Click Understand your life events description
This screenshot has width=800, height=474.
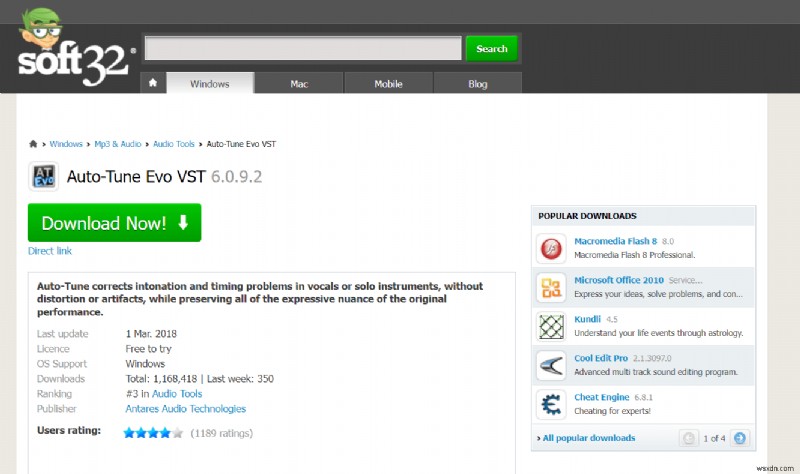click(x=659, y=333)
